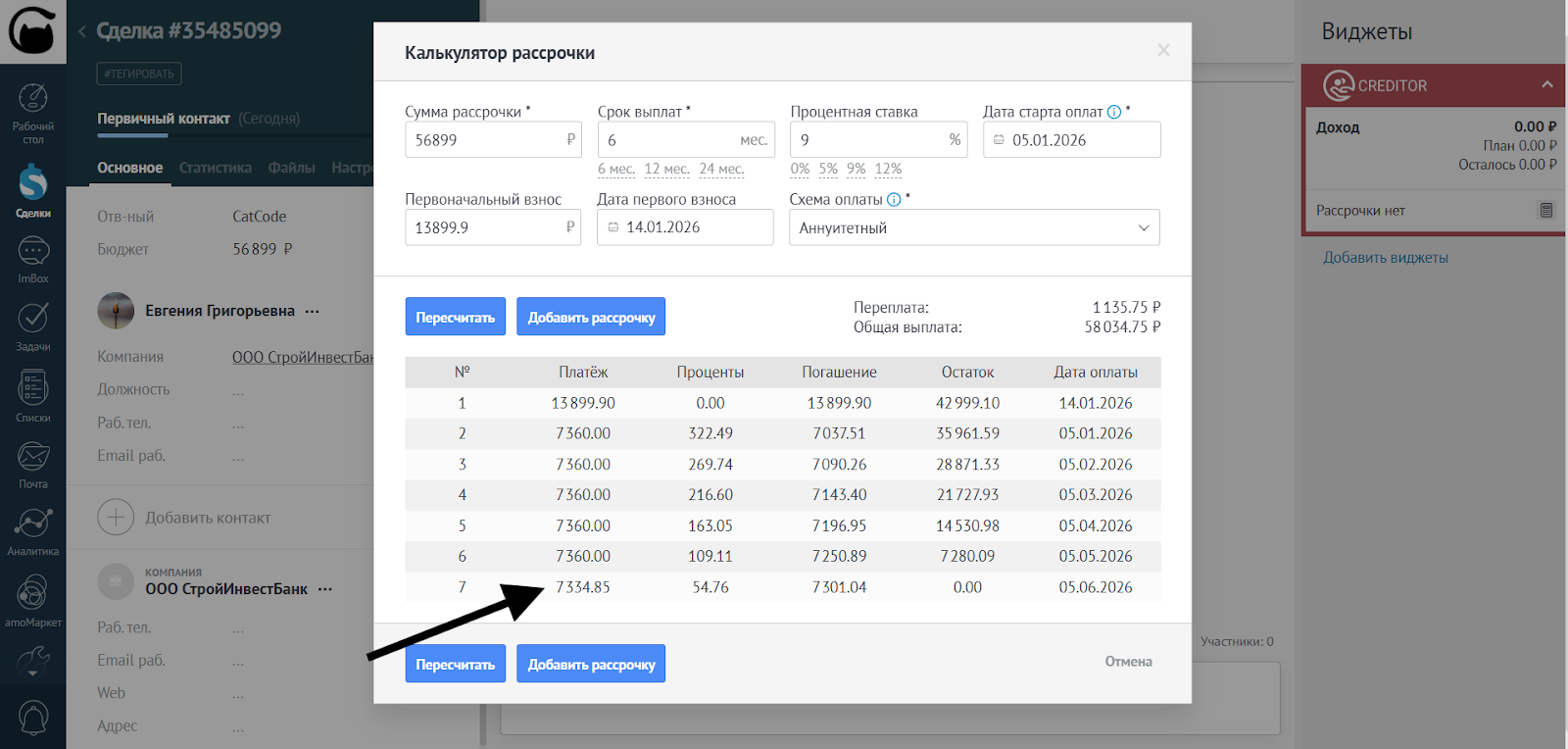Click the bottom Добавить рассрочку button
1568x749 pixels.
[x=591, y=664]
